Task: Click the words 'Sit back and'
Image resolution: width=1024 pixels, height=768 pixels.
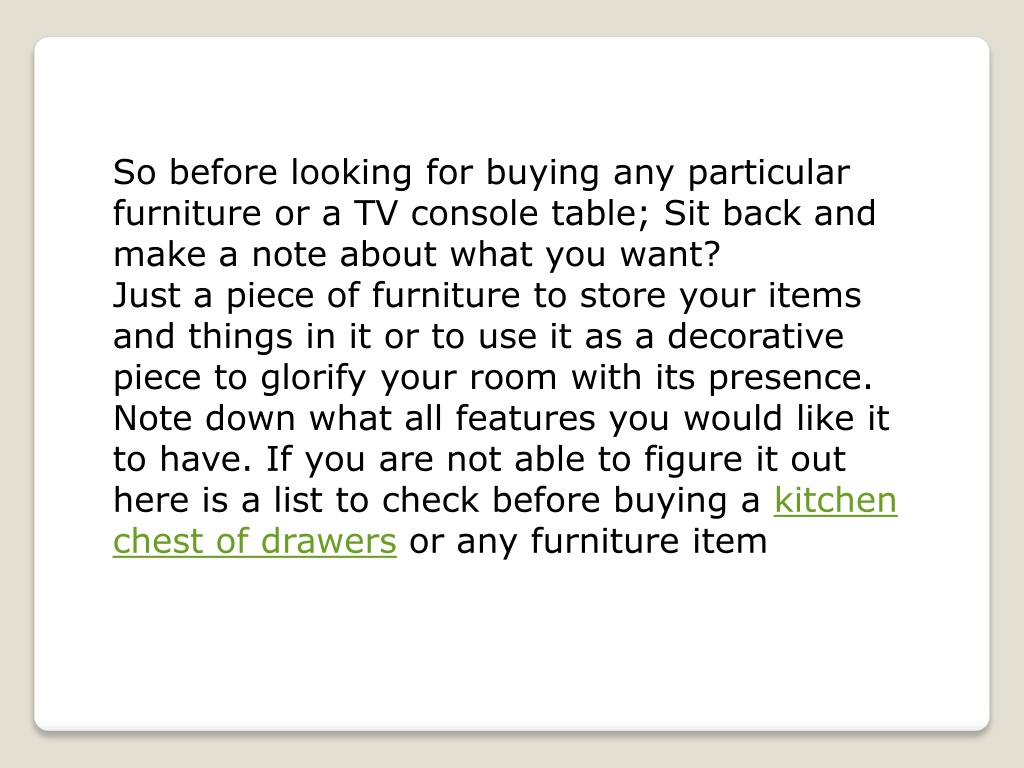Action: point(770,214)
